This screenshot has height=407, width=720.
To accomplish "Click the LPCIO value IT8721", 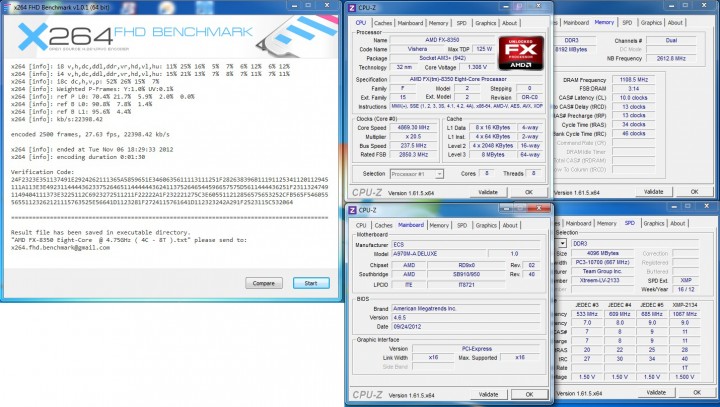I will (x=466, y=285).
